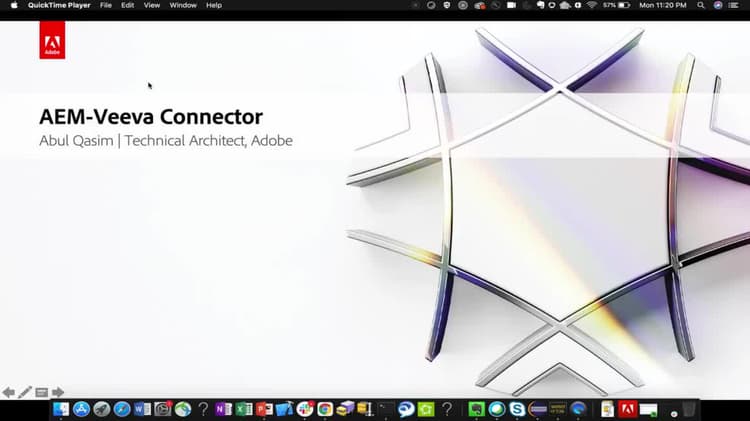Open Xcode from the Dock
This screenshot has width=750, height=421.
(284, 409)
